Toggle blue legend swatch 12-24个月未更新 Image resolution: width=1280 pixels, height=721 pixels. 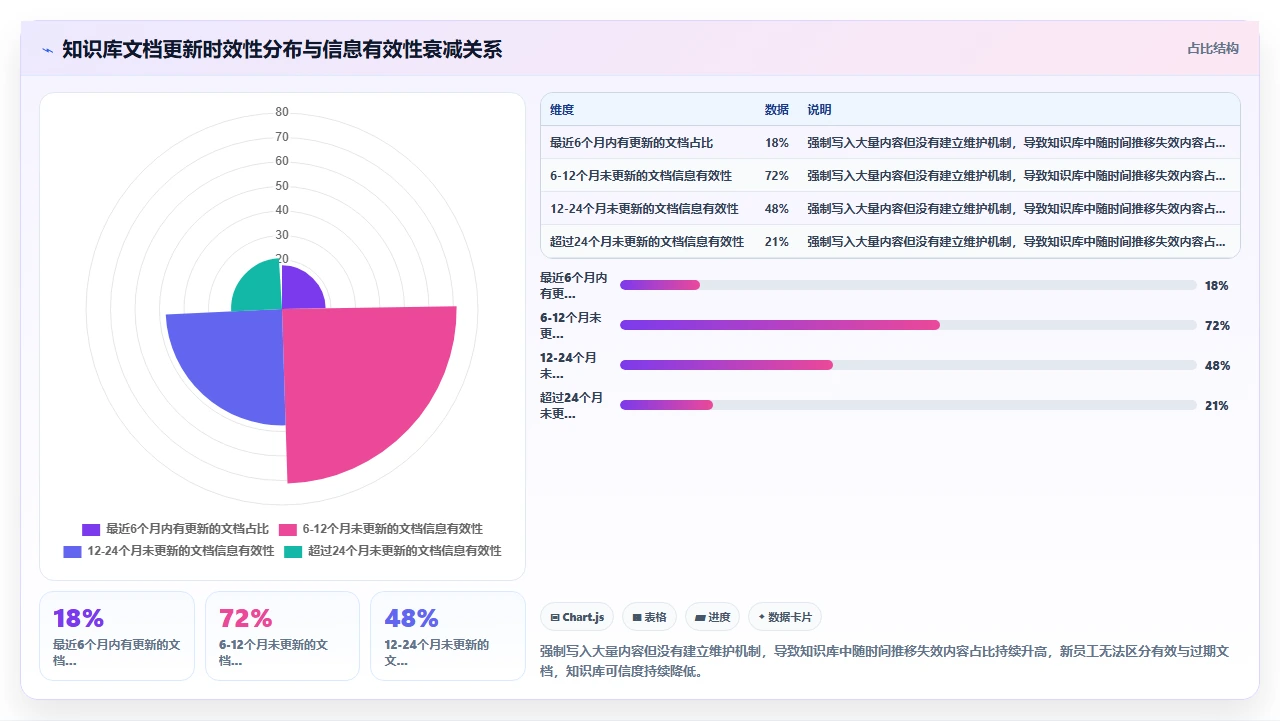pyautogui.click(x=72, y=551)
